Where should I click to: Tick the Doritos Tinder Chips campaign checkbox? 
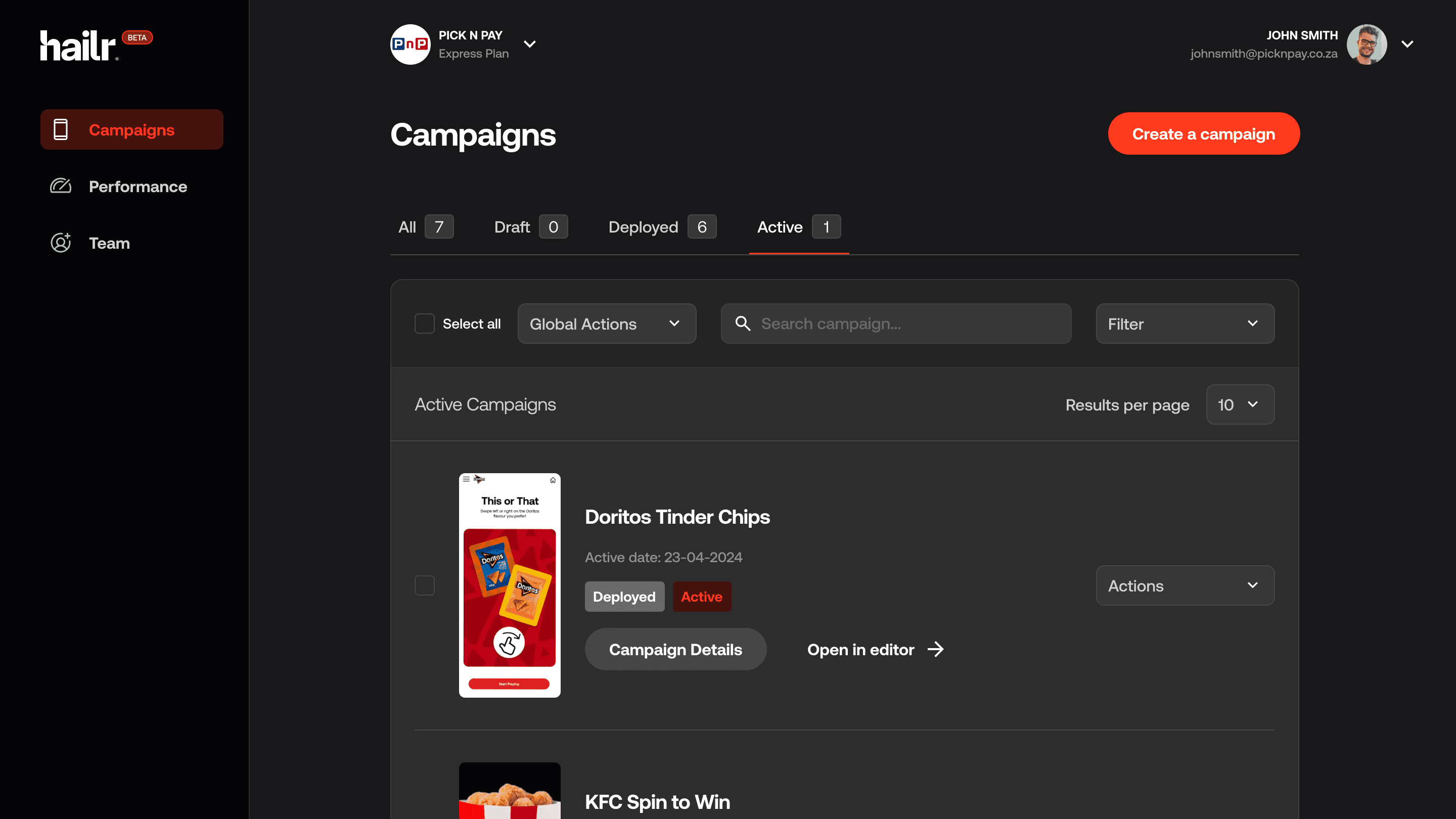point(424,585)
